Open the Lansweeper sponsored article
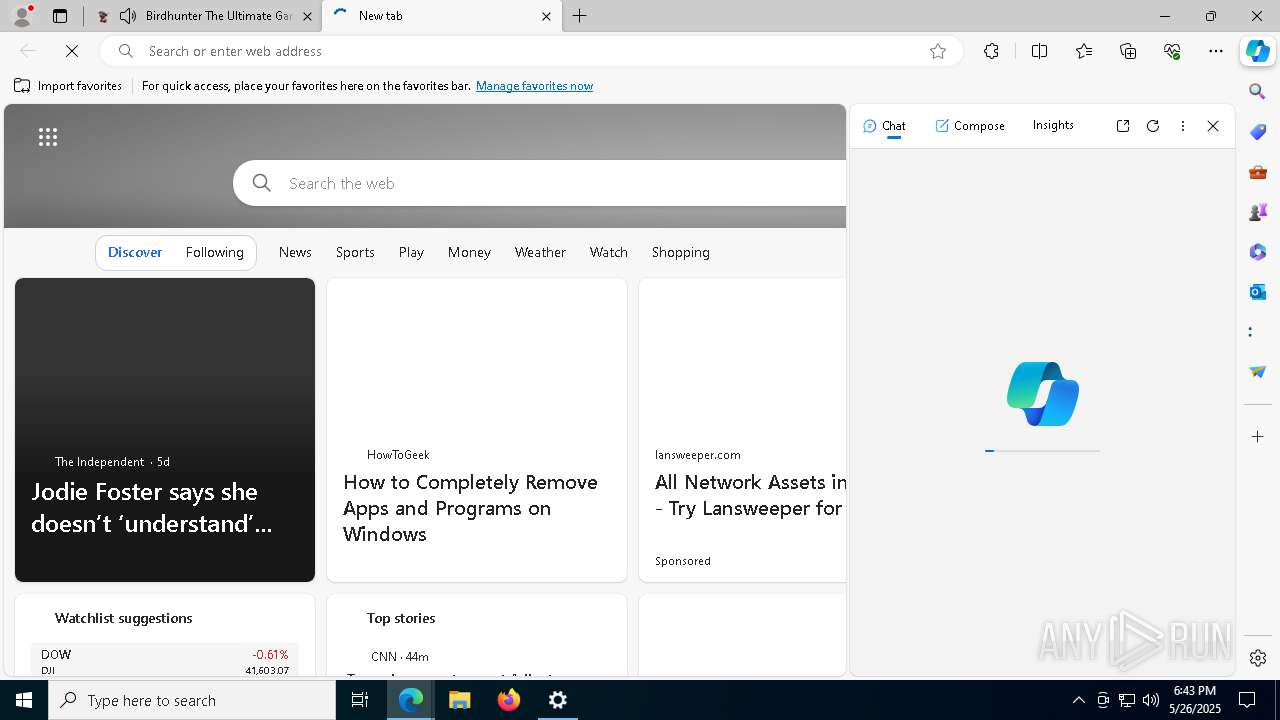Image resolution: width=1280 pixels, height=720 pixels. click(x=742, y=430)
